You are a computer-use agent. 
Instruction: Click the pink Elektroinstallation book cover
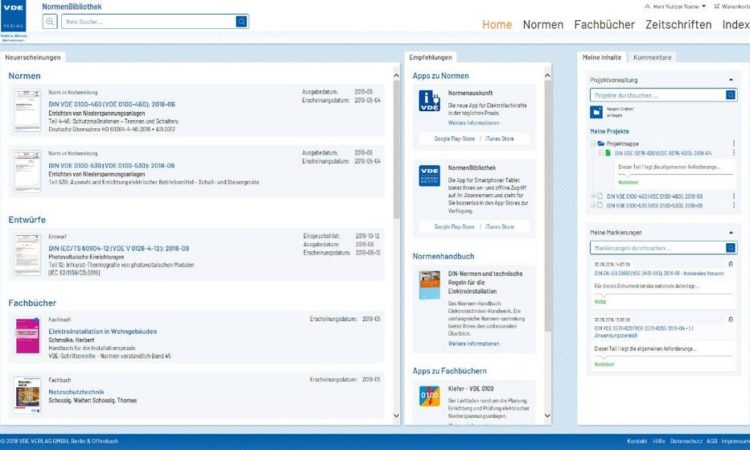(x=28, y=336)
